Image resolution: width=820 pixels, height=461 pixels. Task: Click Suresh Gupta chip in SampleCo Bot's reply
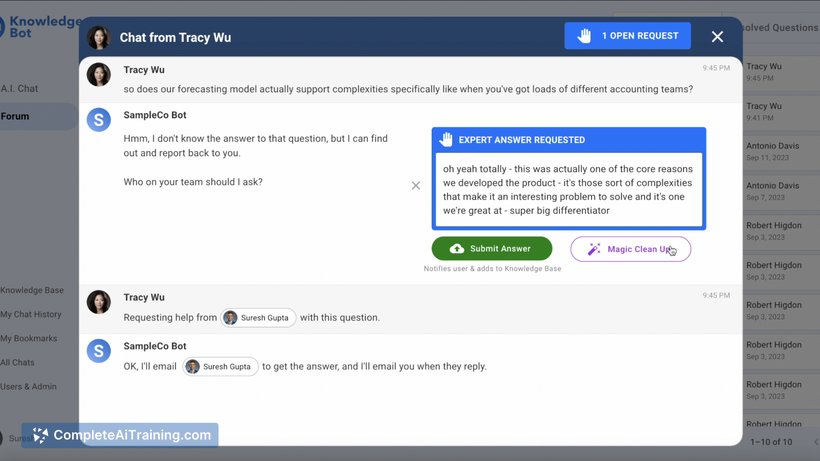[220, 366]
